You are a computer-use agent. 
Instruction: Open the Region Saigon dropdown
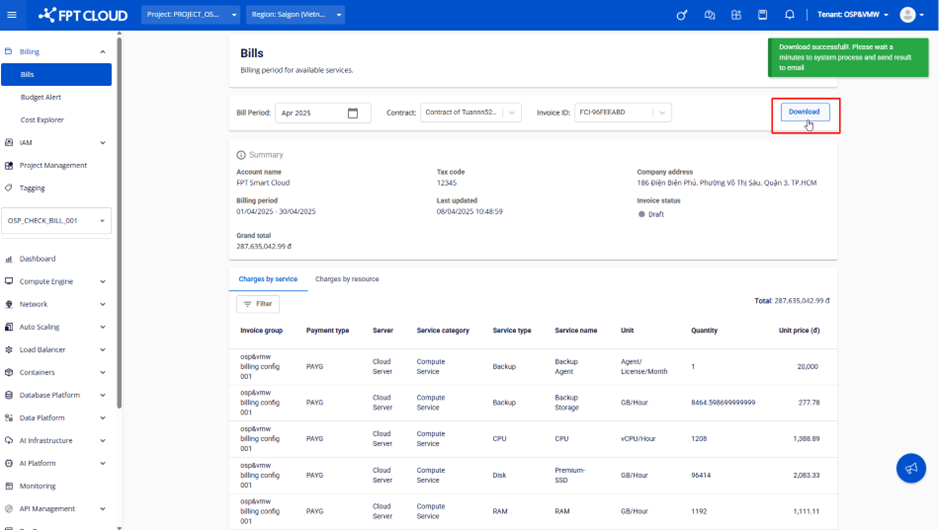[295, 15]
